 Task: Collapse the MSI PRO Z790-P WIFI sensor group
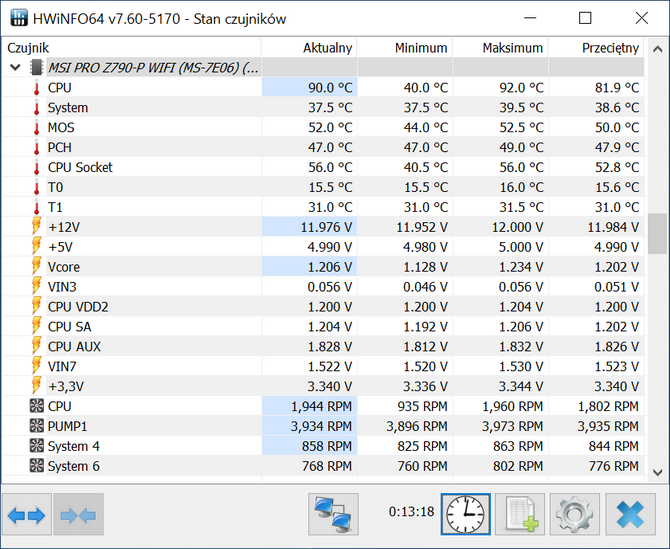click(15, 68)
